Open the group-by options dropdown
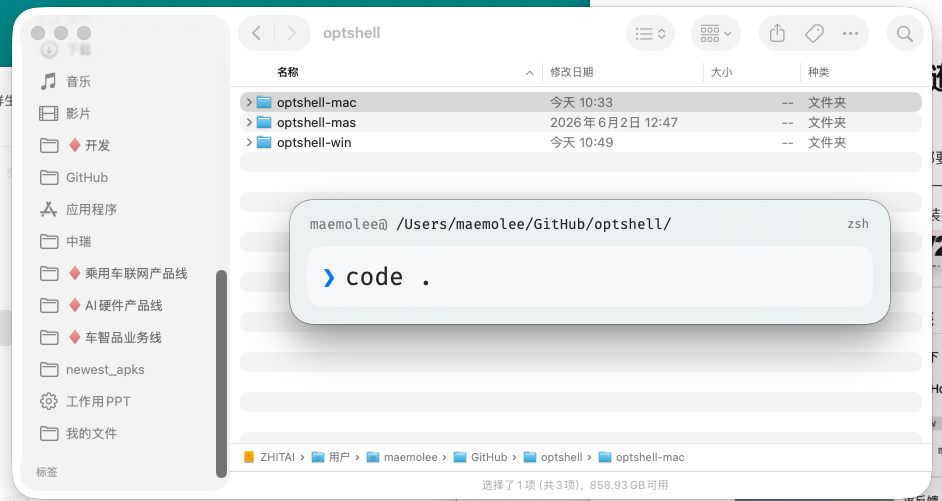The height and width of the screenshot is (501, 942). pyautogui.click(x=716, y=34)
